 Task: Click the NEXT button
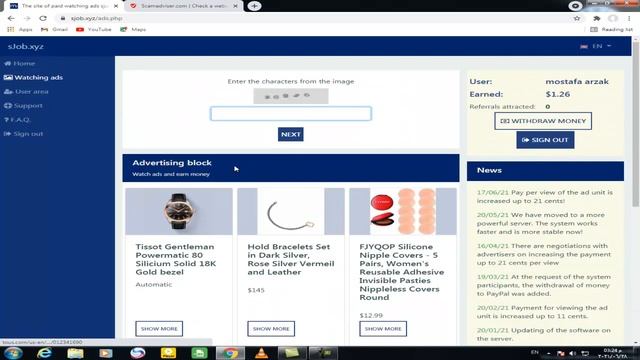291,134
